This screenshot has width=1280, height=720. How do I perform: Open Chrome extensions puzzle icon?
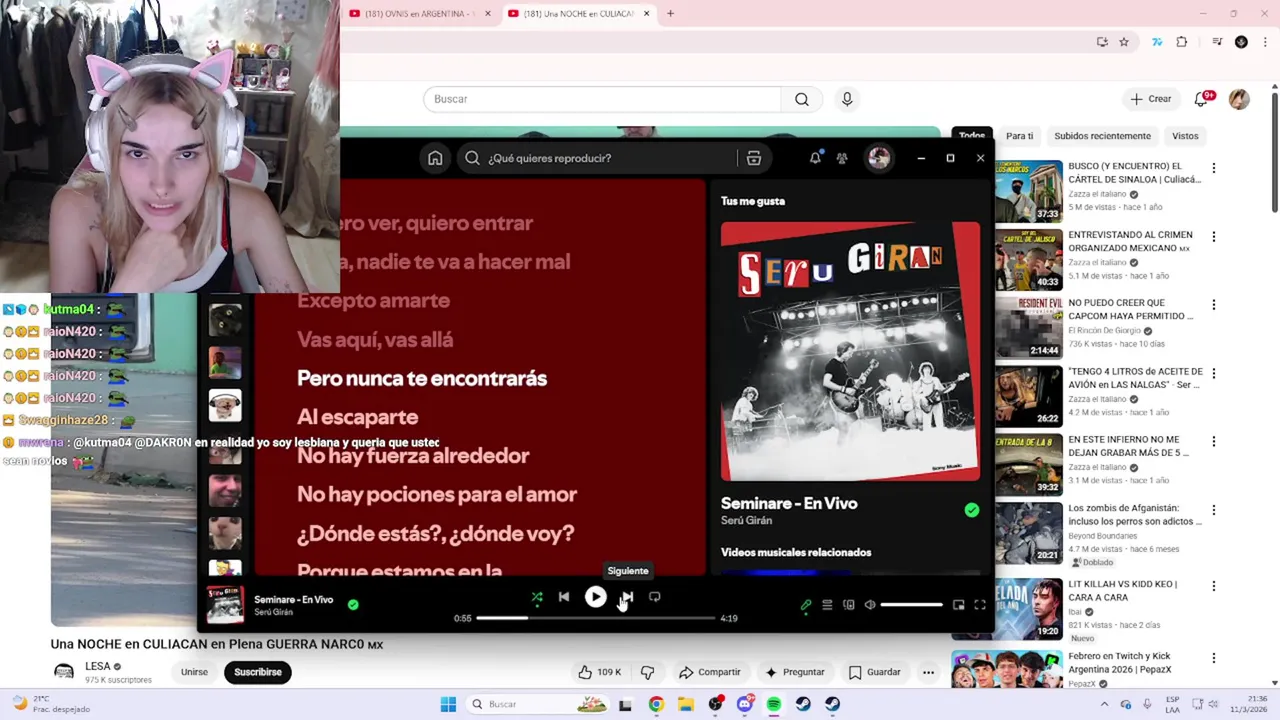[1182, 42]
